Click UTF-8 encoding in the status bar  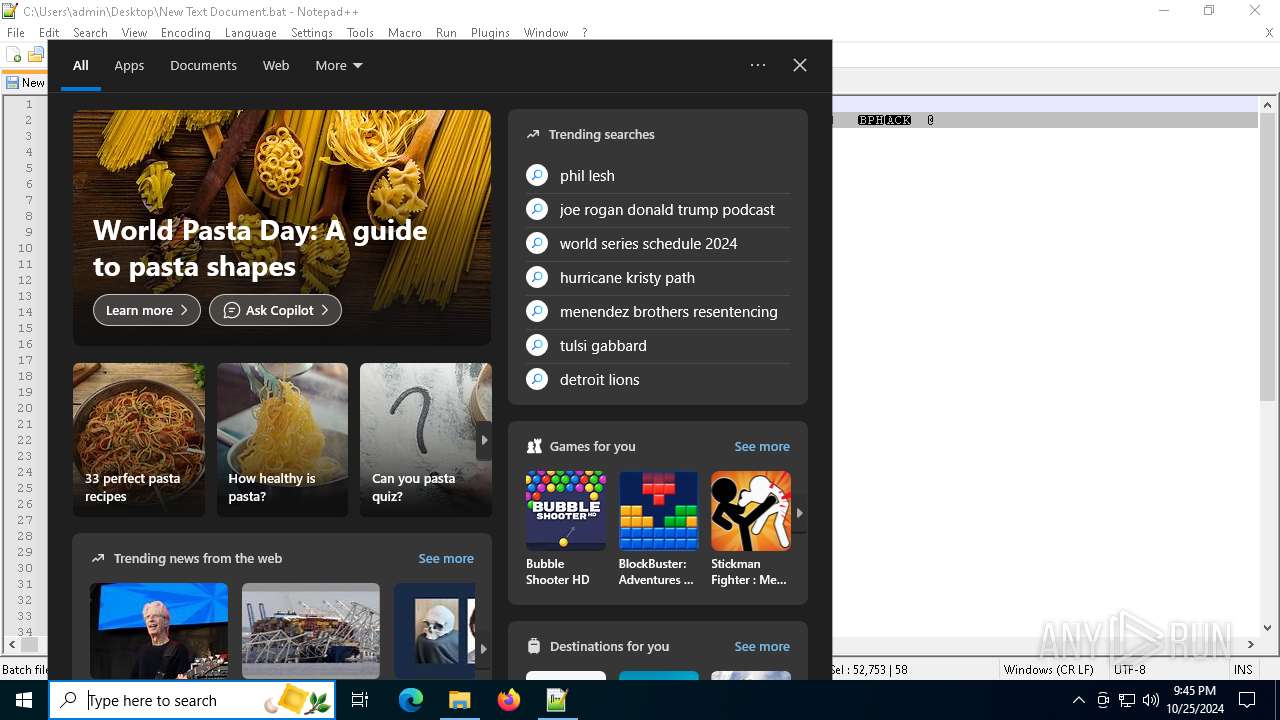pyautogui.click(x=1129, y=670)
